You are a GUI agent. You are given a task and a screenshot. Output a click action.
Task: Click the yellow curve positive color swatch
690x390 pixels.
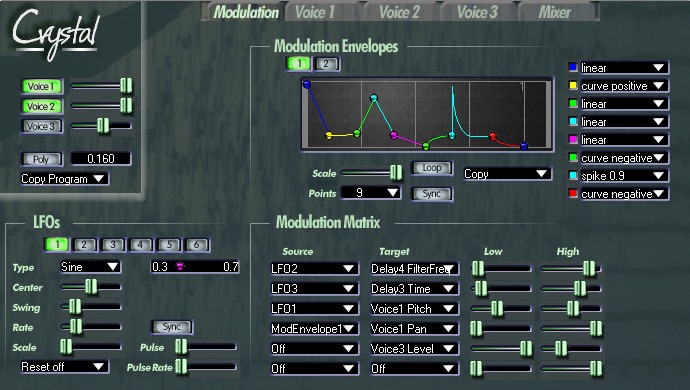click(x=573, y=85)
